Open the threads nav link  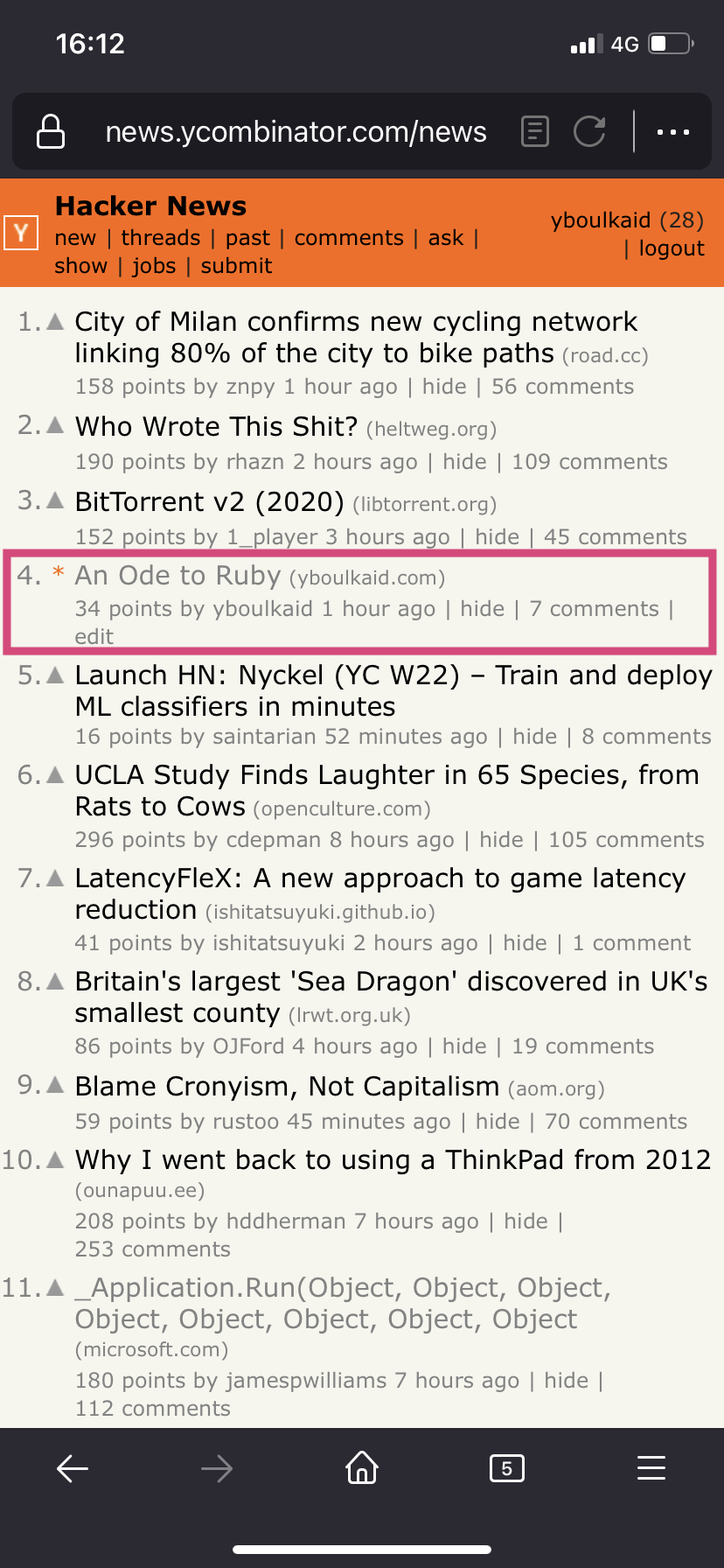coord(161,238)
